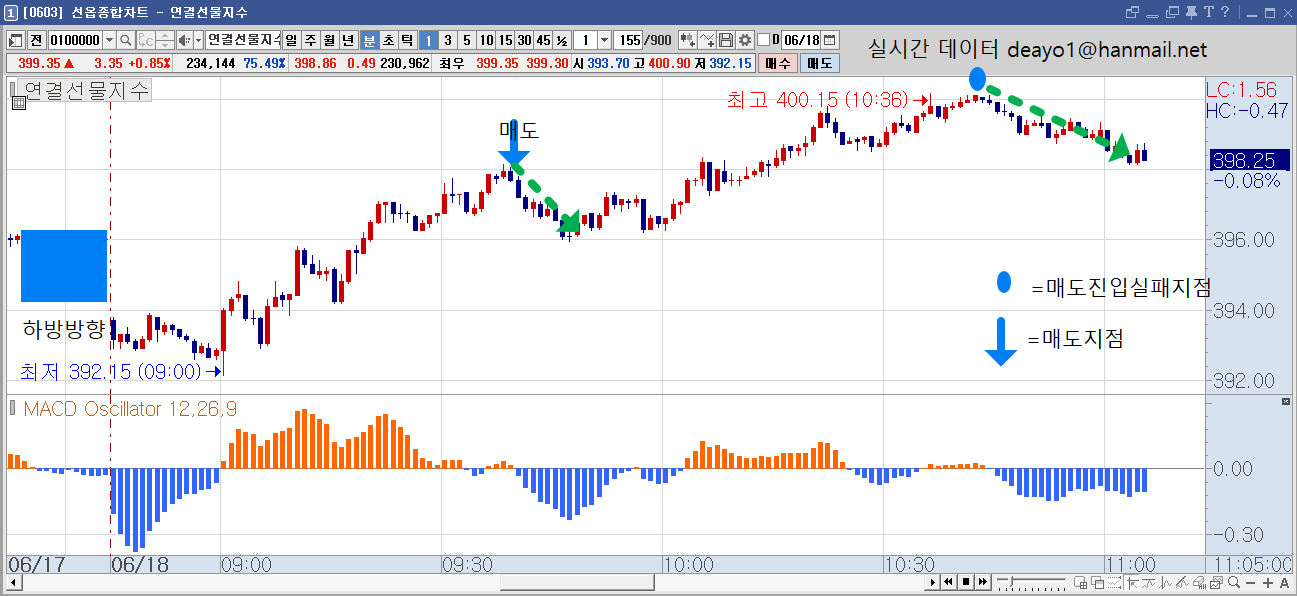Collapse the MACD Oscillator panel corner button
The height and width of the screenshot is (596, 1297).
point(1285,401)
